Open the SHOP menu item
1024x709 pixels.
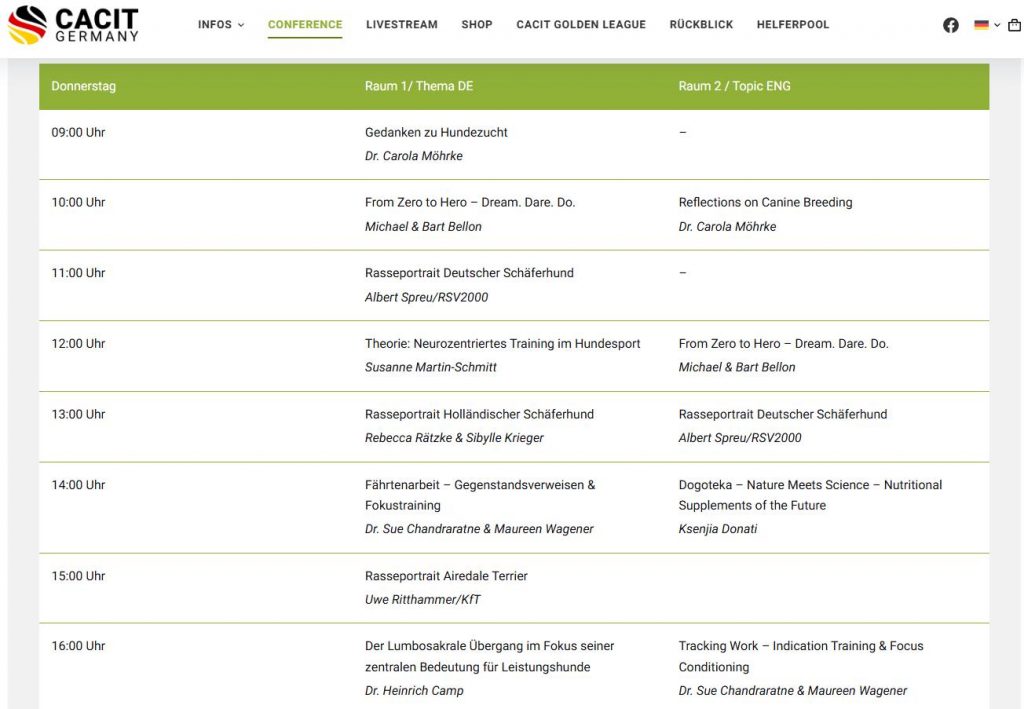477,25
